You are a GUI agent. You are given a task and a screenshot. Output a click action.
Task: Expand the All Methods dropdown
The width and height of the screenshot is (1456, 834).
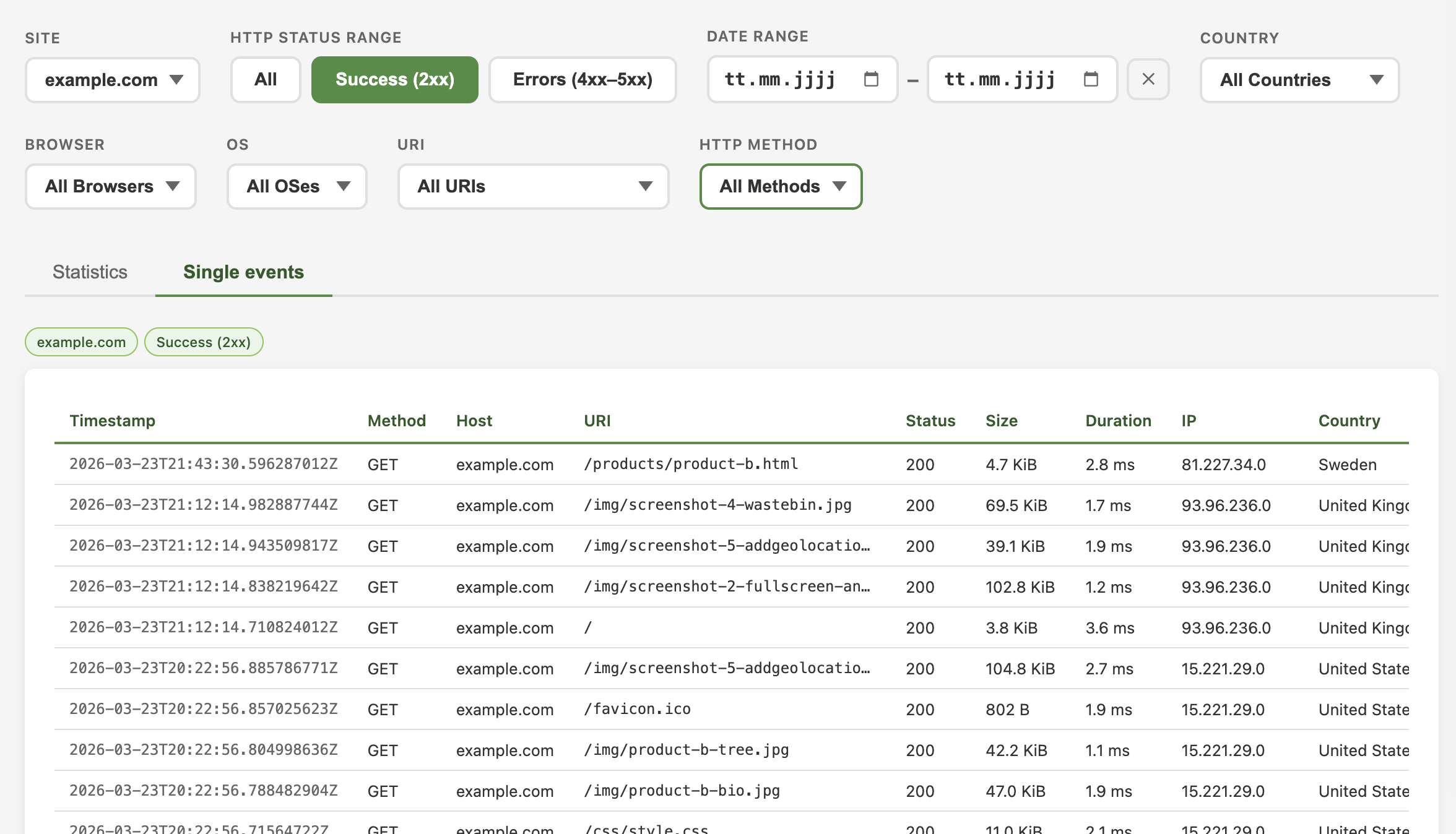coord(781,186)
